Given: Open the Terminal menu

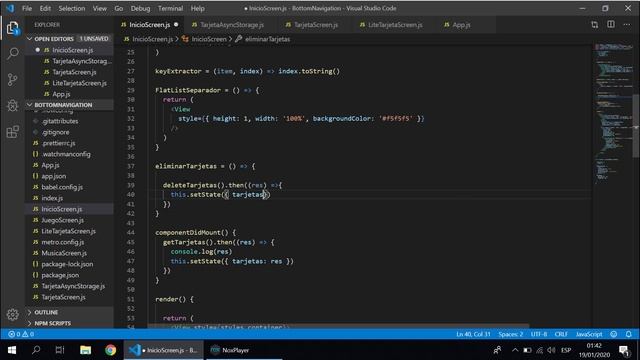Looking at the screenshot, I should [170, 8].
